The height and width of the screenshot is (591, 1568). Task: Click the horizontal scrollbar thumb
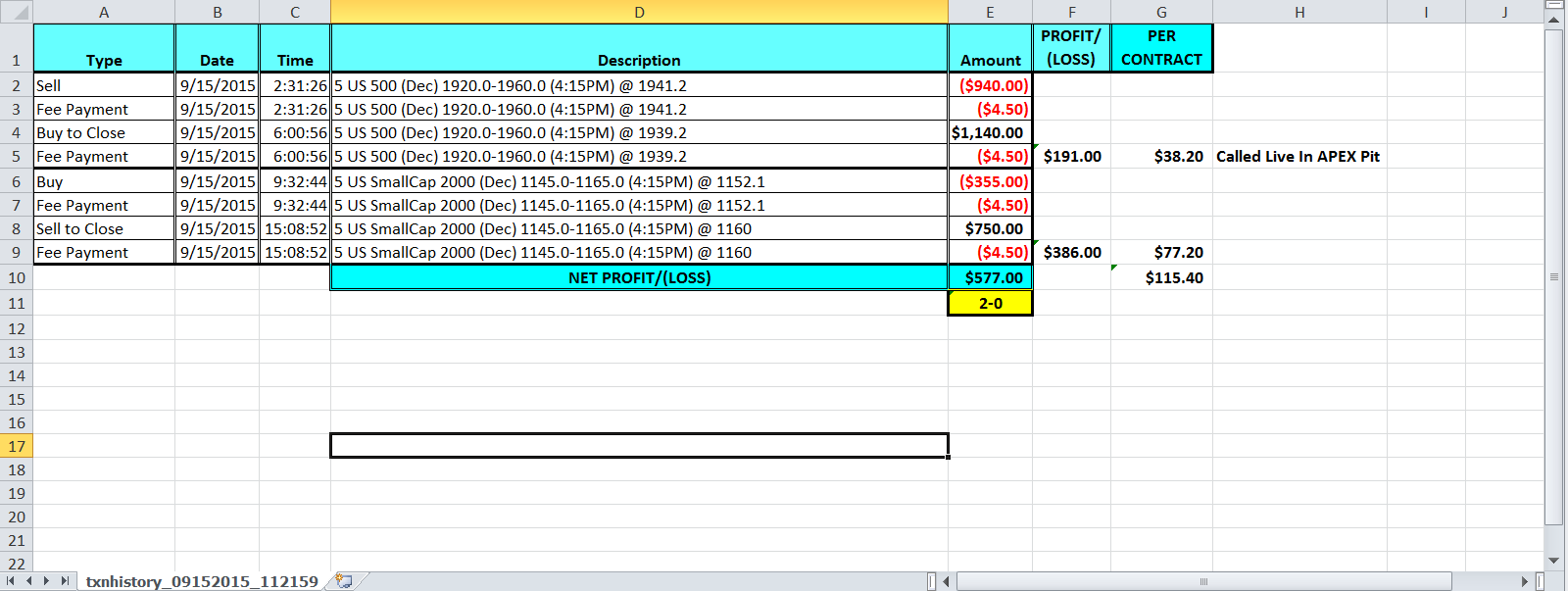click(1203, 581)
